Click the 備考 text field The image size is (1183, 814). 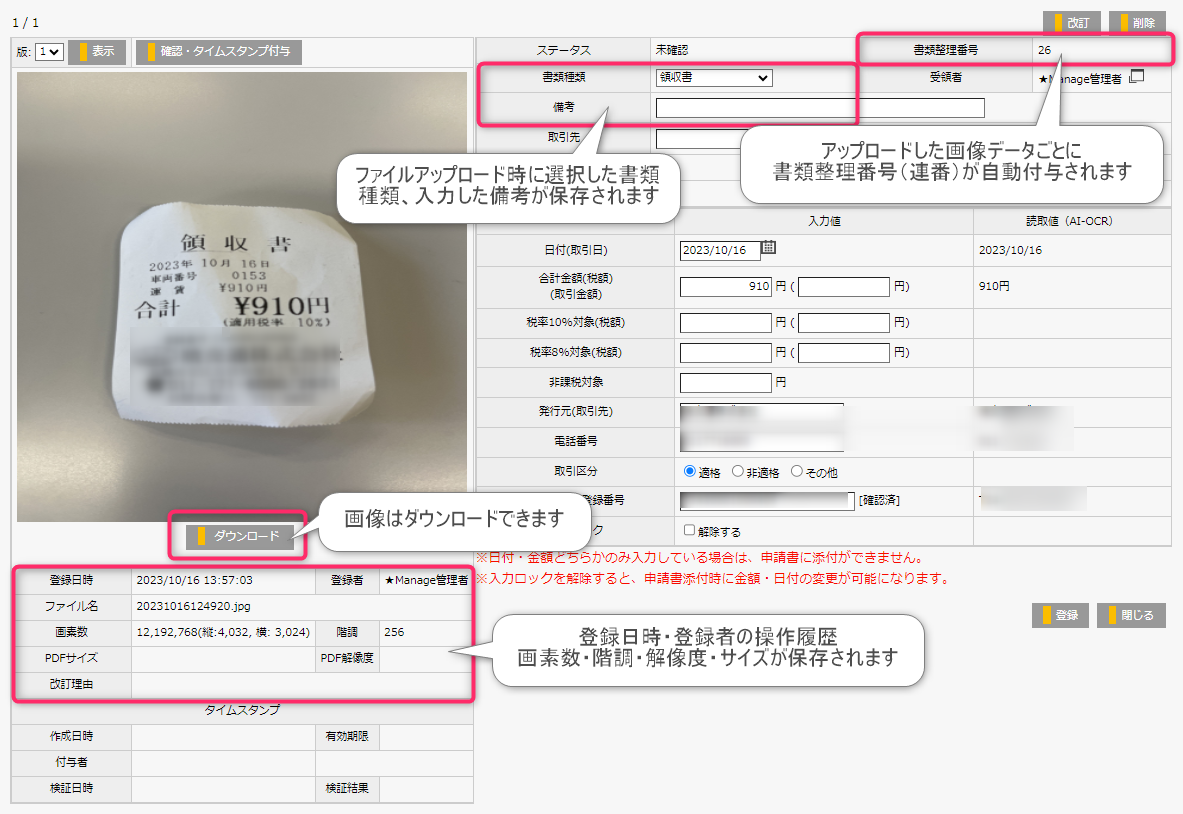click(820, 108)
